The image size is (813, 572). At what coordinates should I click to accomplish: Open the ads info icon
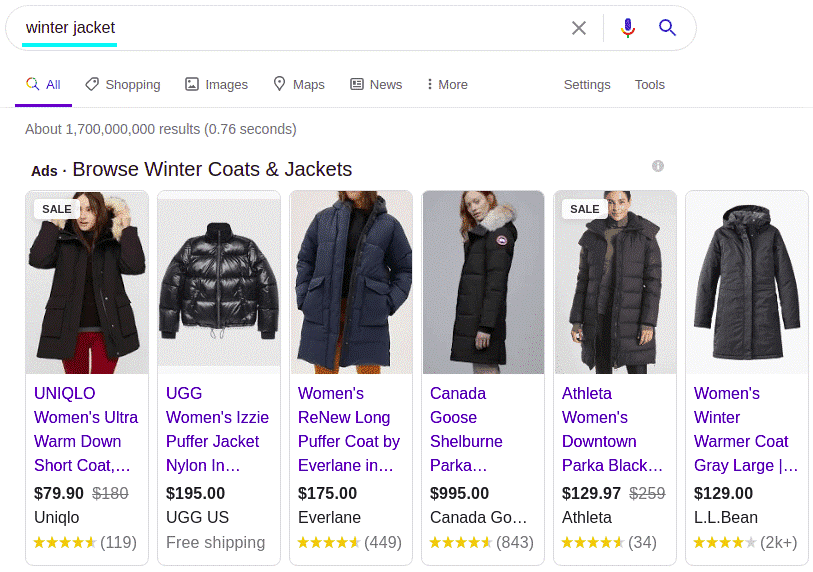tap(657, 166)
